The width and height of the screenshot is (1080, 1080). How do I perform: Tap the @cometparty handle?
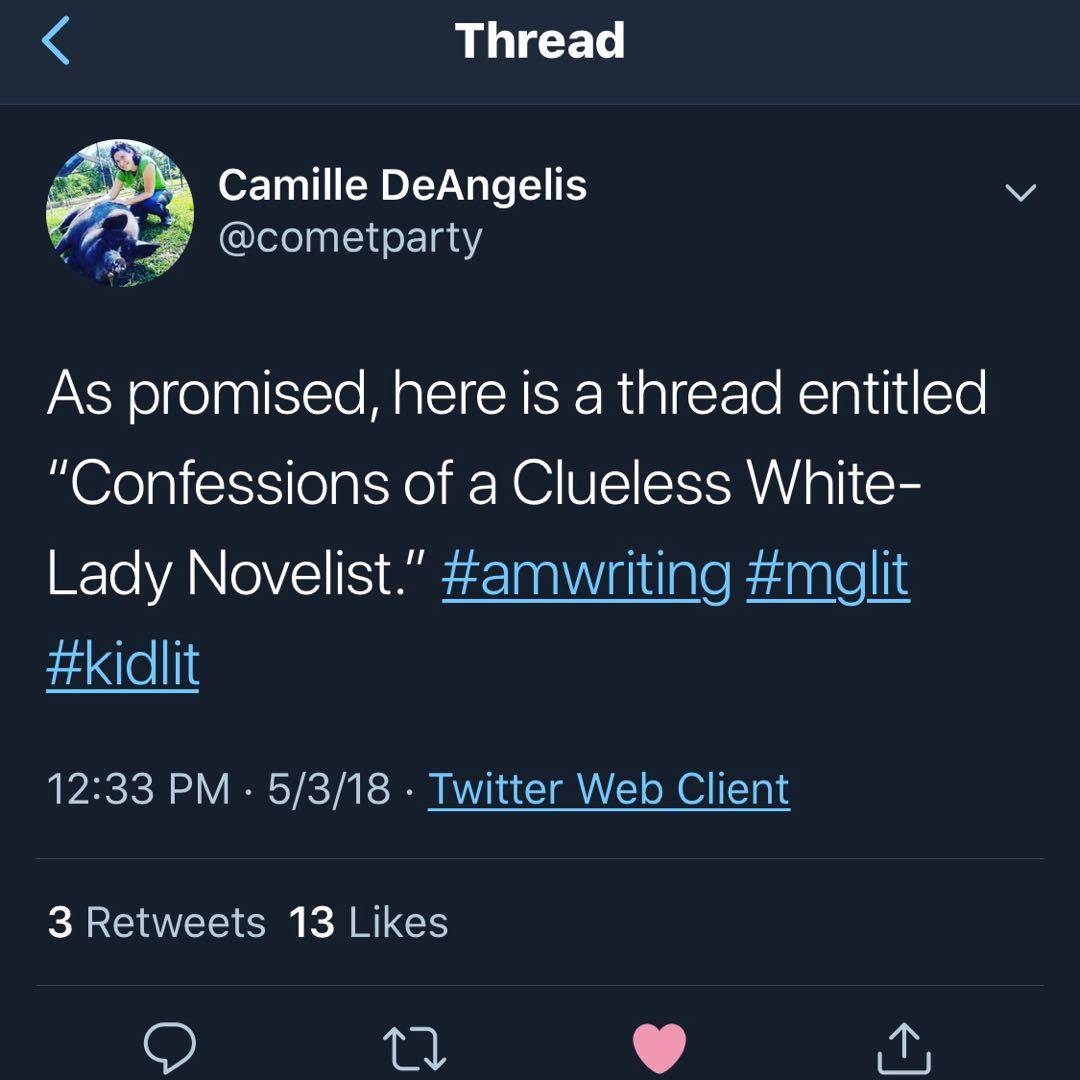(x=350, y=239)
